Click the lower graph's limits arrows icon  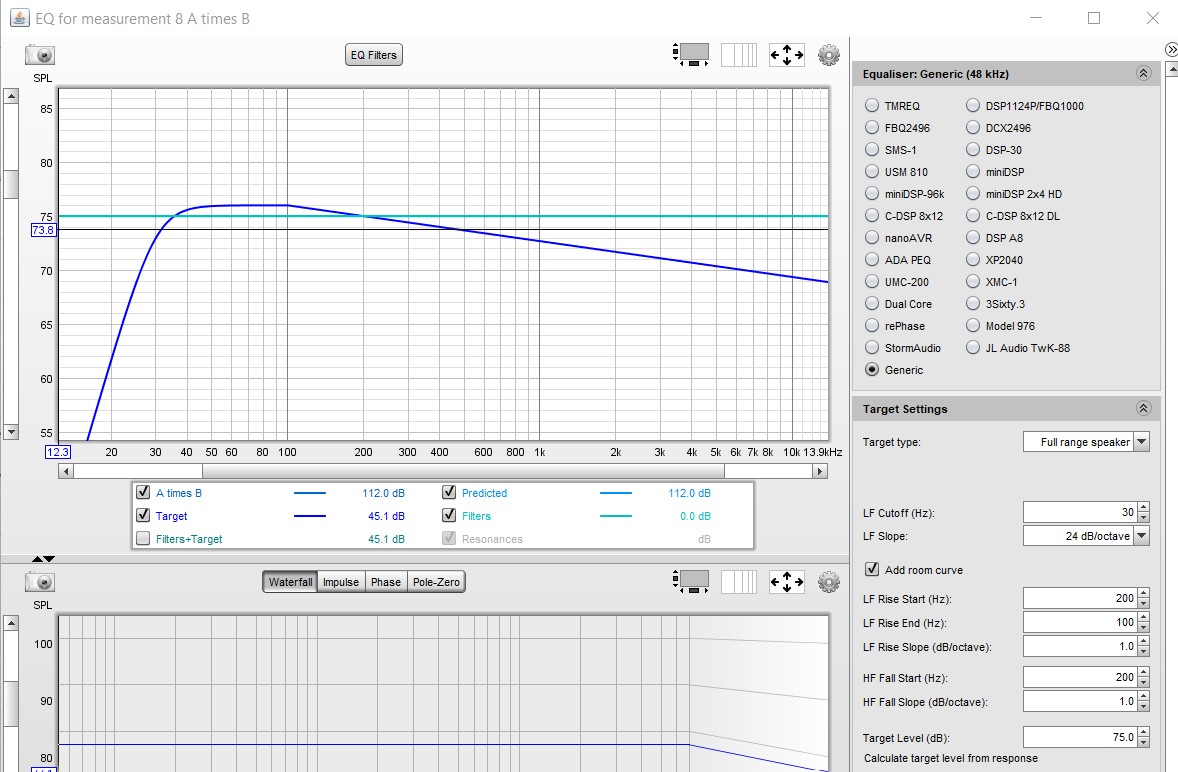coord(787,582)
